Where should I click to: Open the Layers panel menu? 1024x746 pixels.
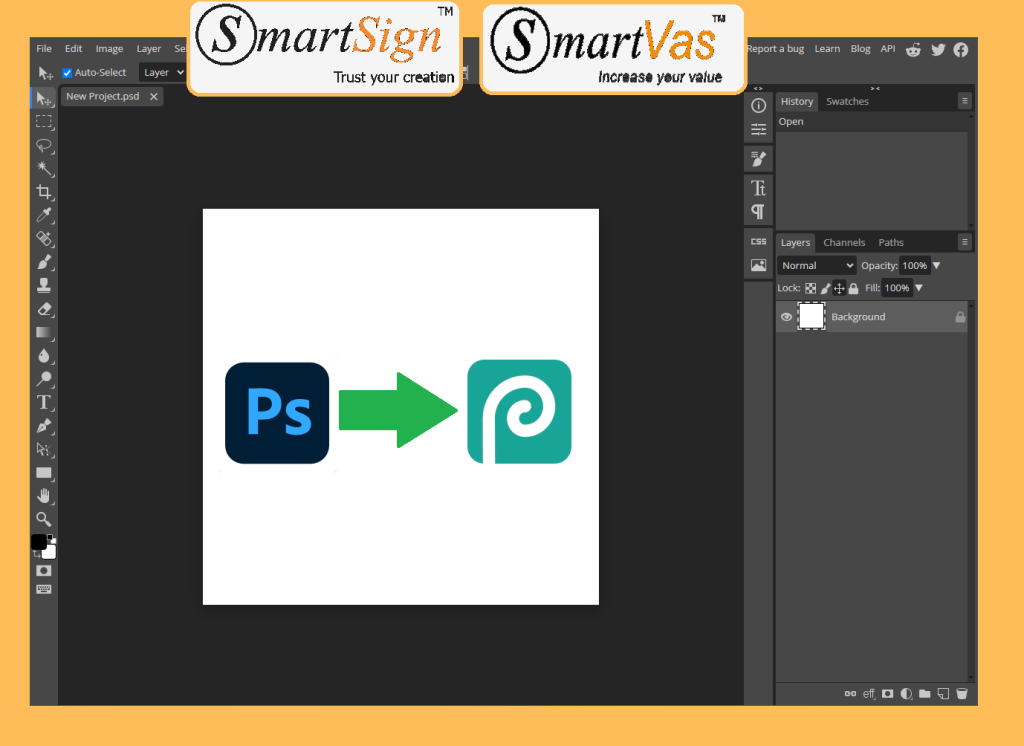965,242
